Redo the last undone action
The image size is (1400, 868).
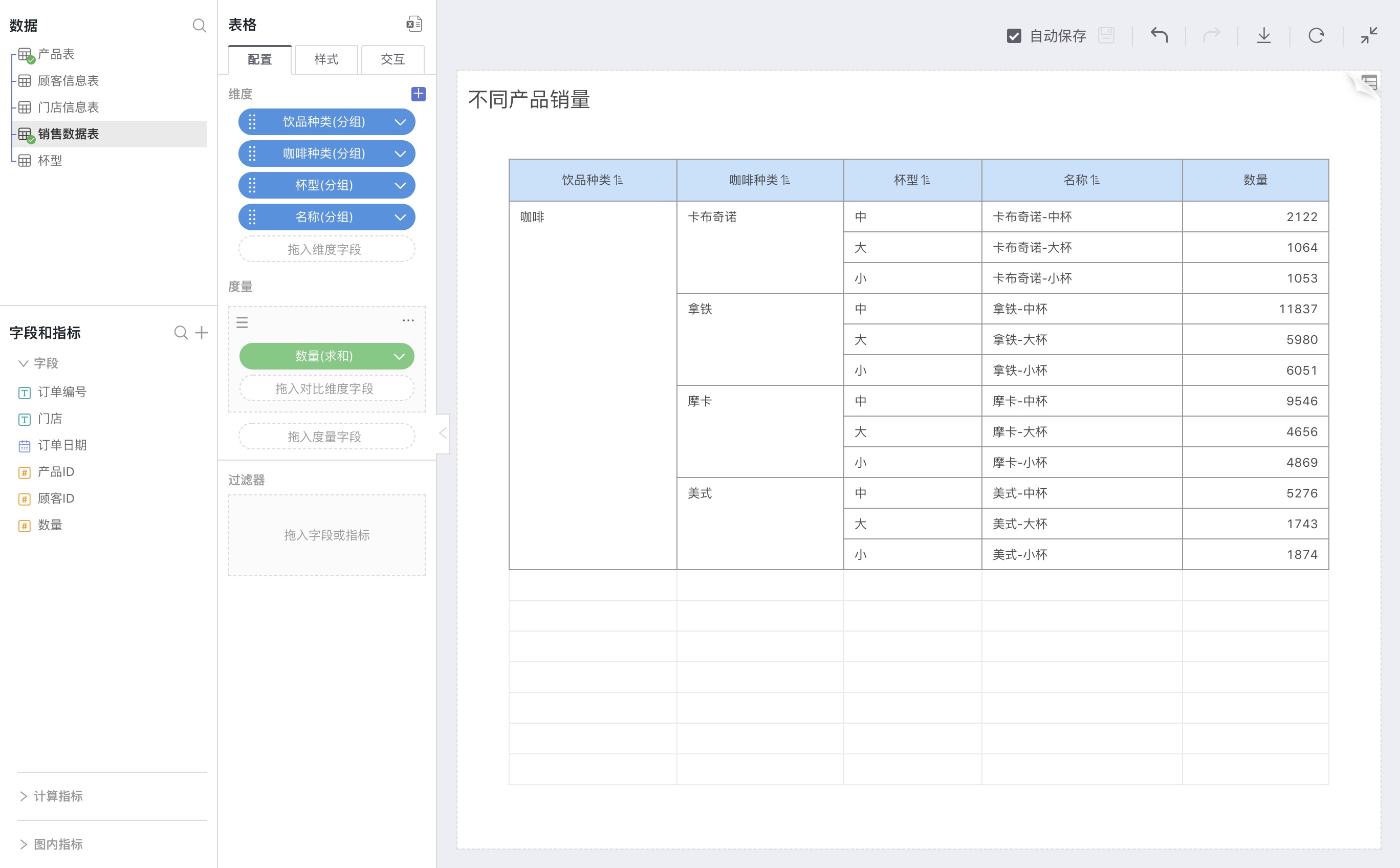1212,36
